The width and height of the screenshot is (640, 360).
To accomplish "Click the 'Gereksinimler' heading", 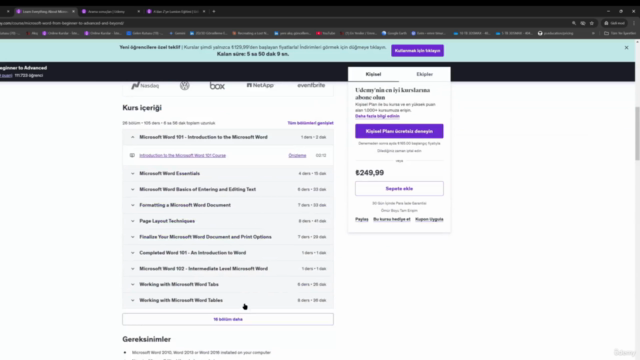I will pyautogui.click(x=147, y=339).
